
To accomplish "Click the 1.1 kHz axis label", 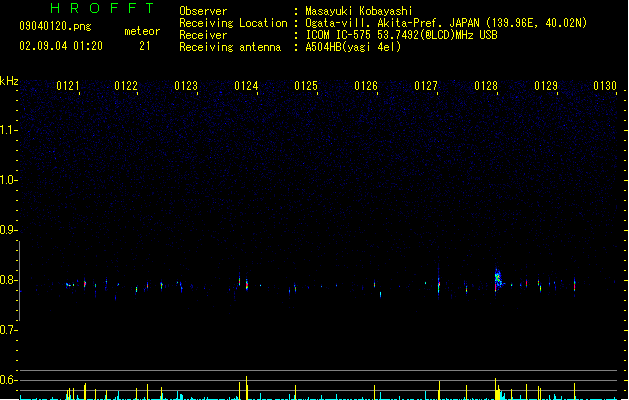I will click(x=8, y=130).
